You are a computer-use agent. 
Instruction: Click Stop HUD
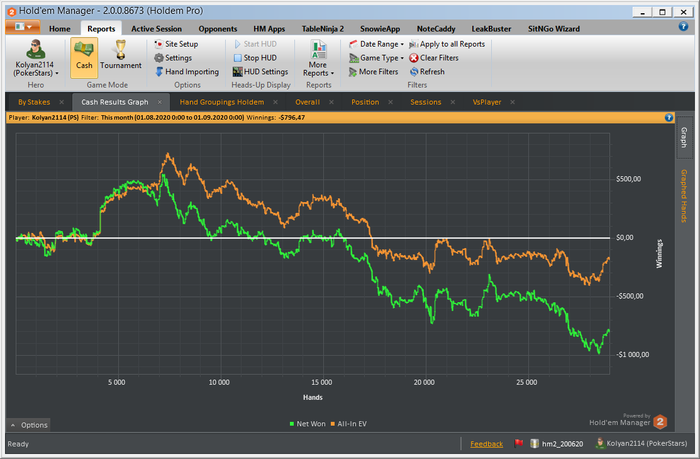coord(255,58)
